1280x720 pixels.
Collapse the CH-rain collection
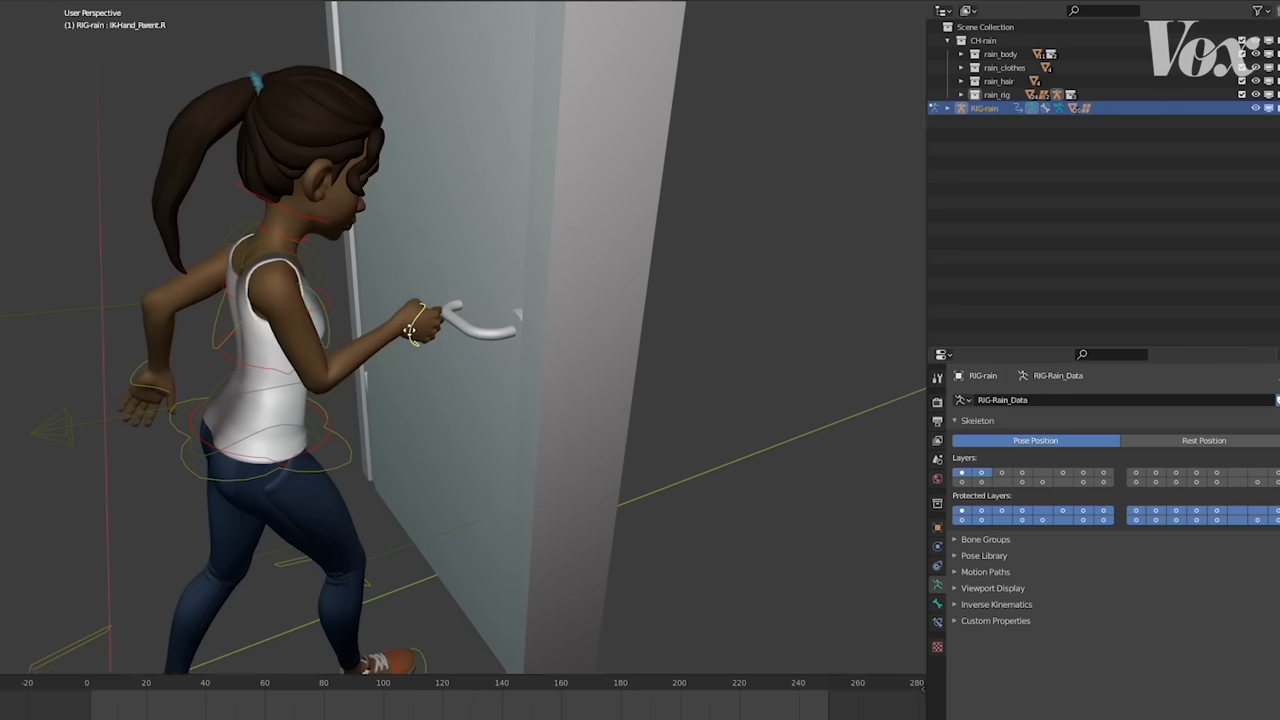click(947, 40)
